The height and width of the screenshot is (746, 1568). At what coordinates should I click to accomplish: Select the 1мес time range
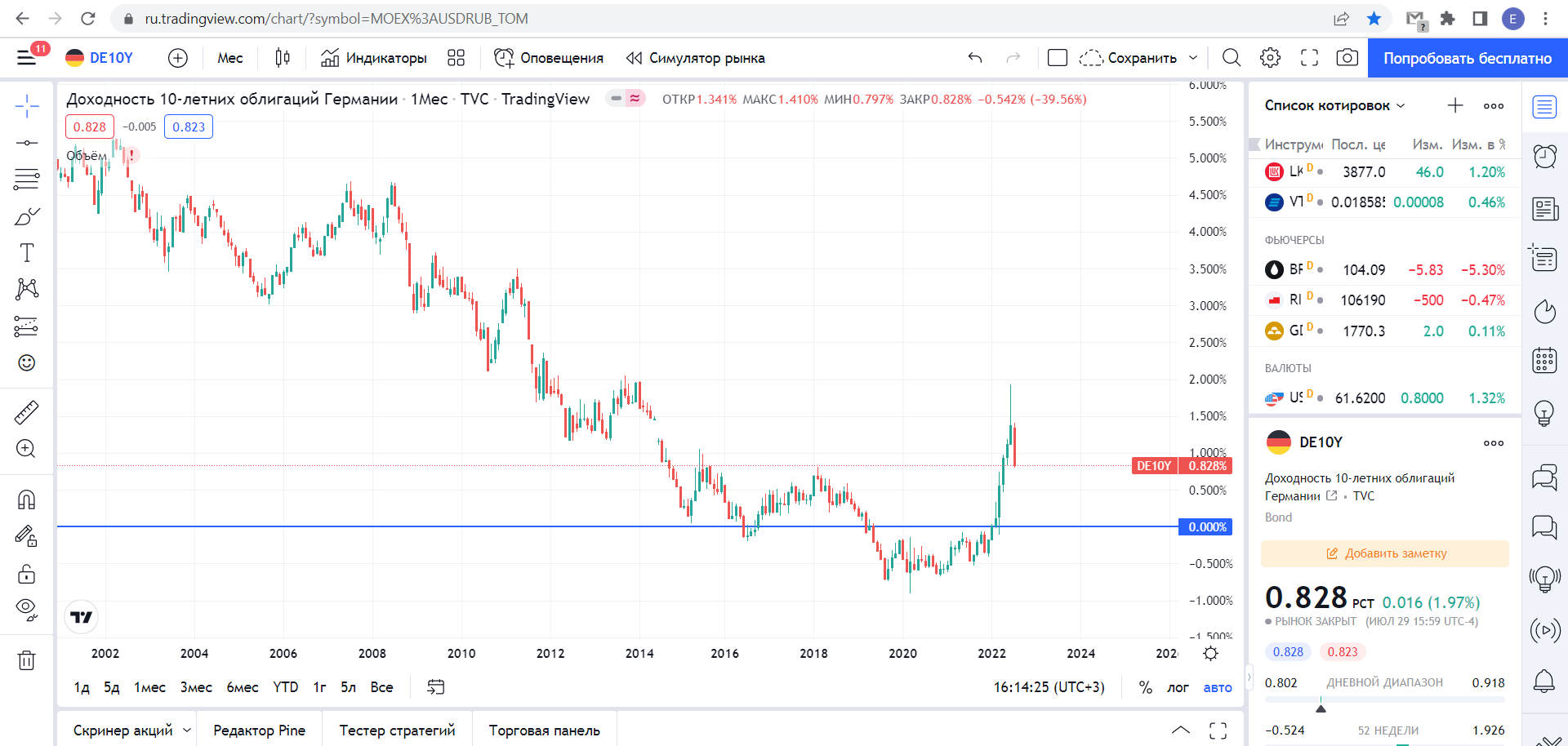point(149,687)
